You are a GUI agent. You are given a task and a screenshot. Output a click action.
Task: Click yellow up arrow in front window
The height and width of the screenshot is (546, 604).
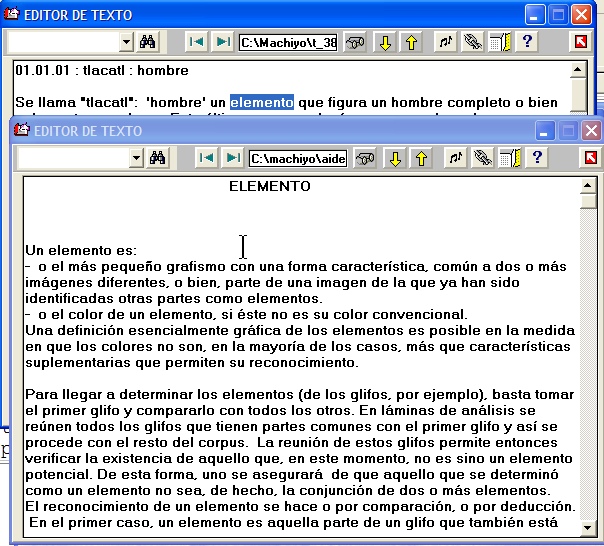click(421, 158)
